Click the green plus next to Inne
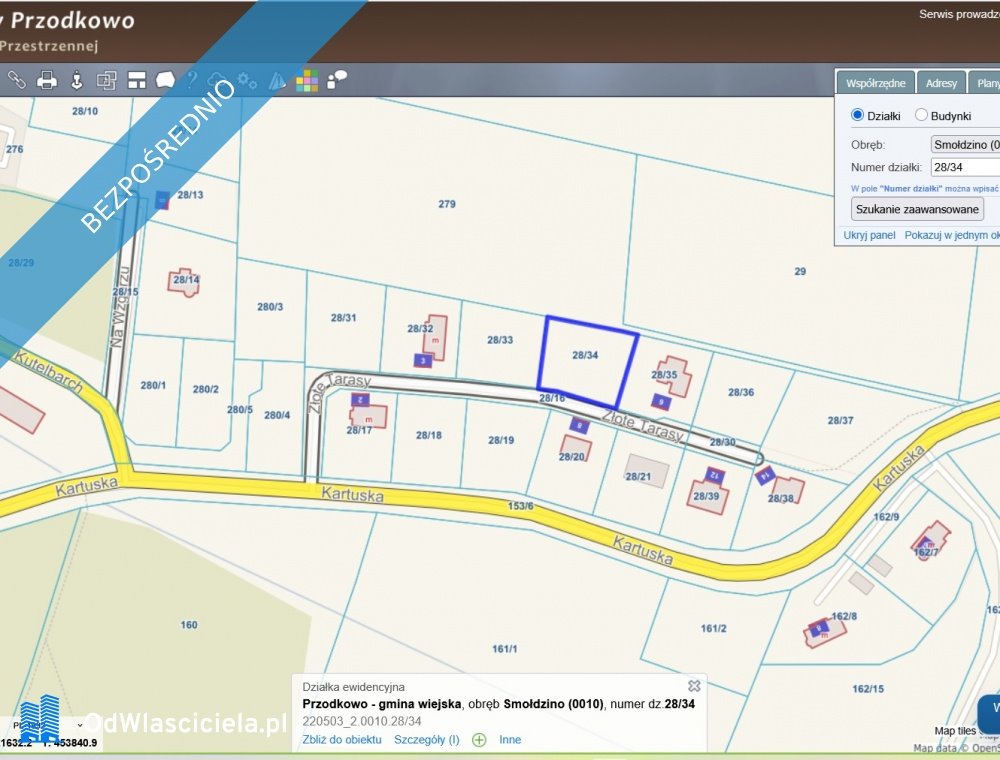Image resolution: width=1000 pixels, height=760 pixels. tap(479, 739)
